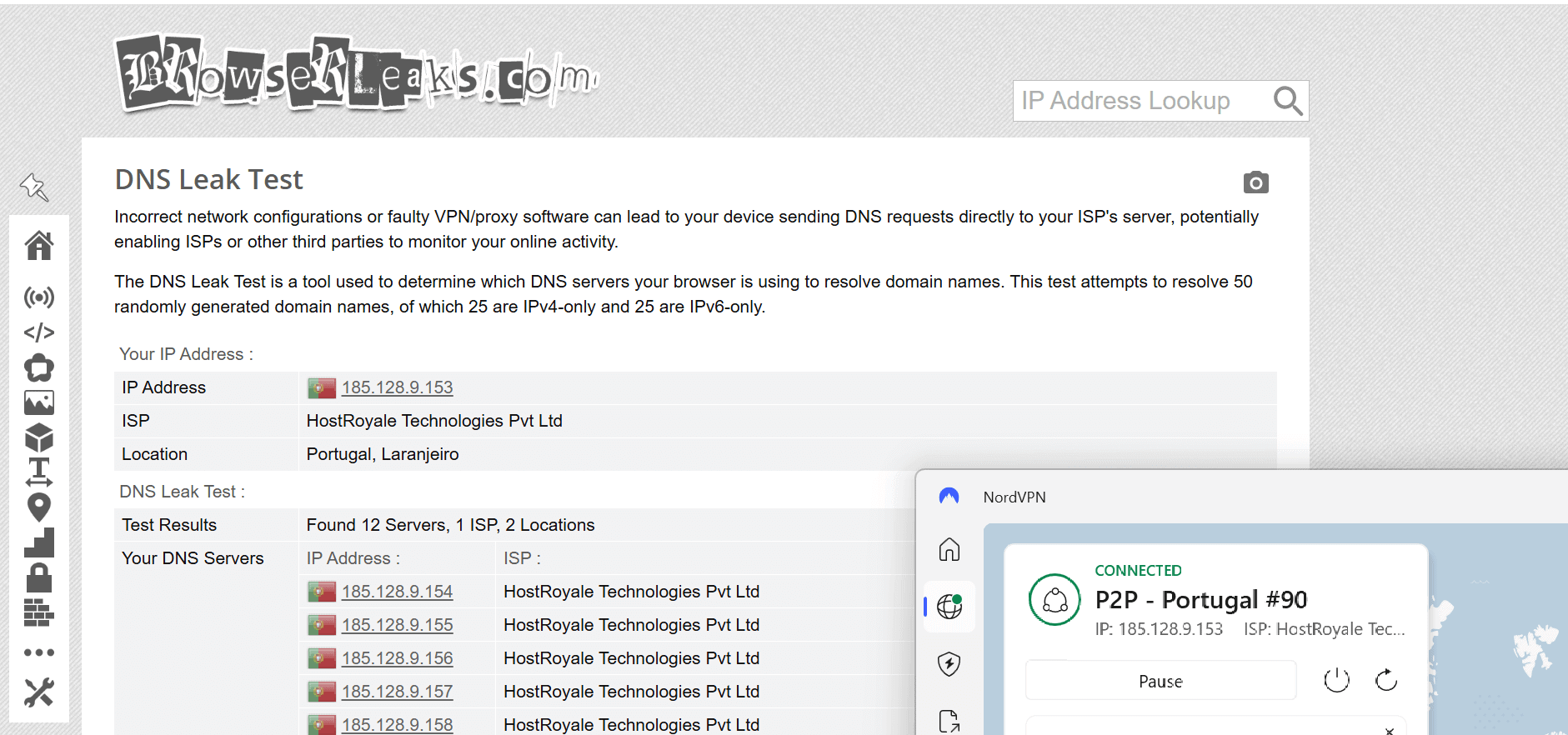The width and height of the screenshot is (1568, 735).
Task: Click the P2P server type icon
Action: click(x=1055, y=599)
